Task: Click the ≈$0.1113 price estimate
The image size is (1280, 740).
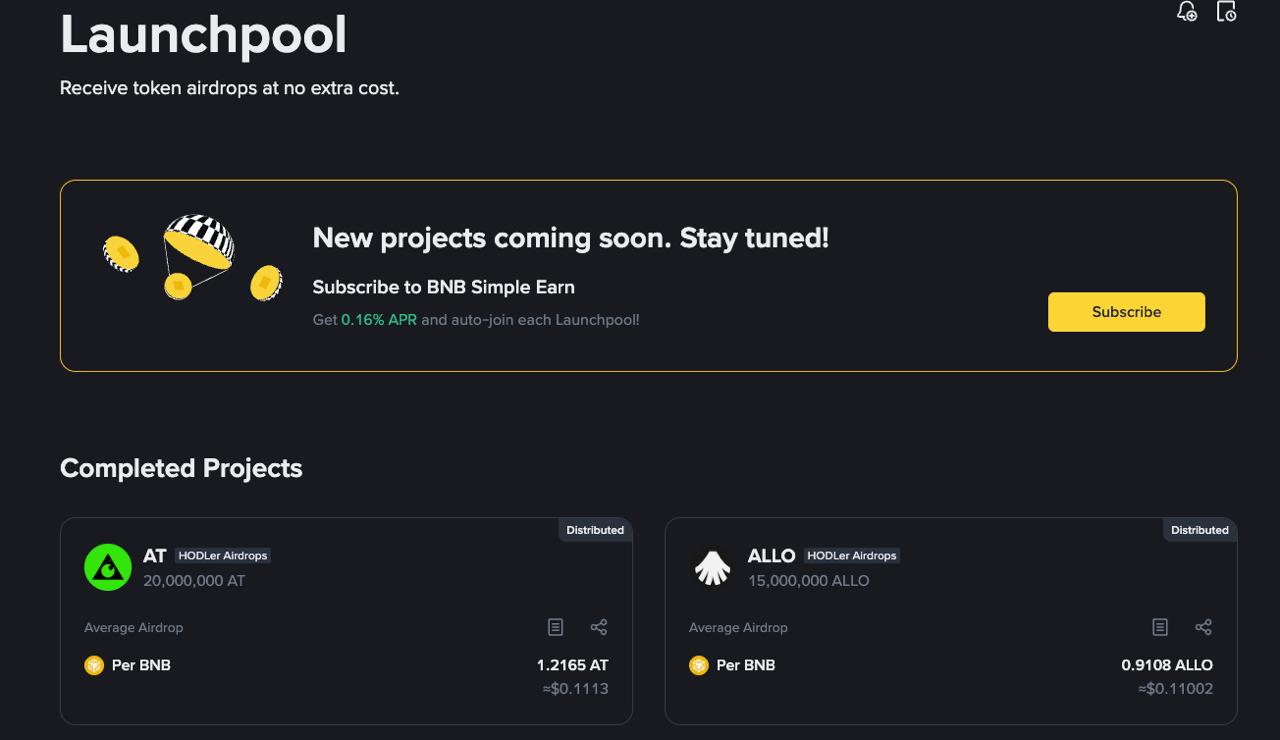Action: 575,688
